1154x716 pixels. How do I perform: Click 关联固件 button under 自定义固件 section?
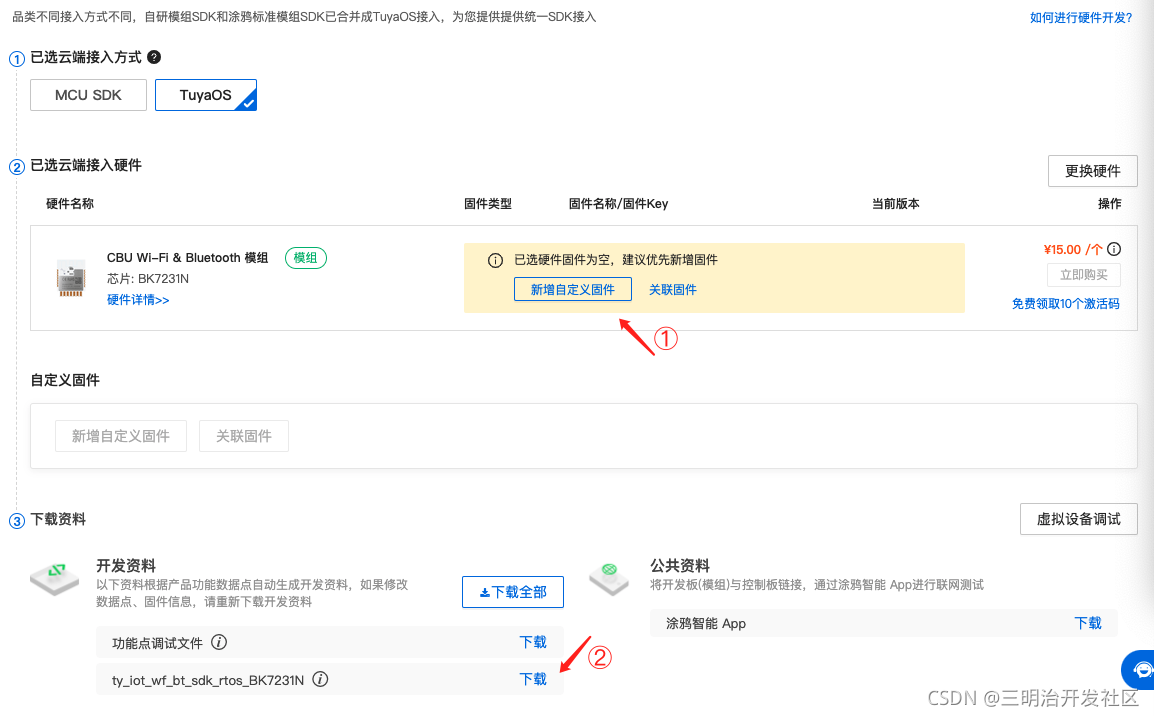coord(244,436)
